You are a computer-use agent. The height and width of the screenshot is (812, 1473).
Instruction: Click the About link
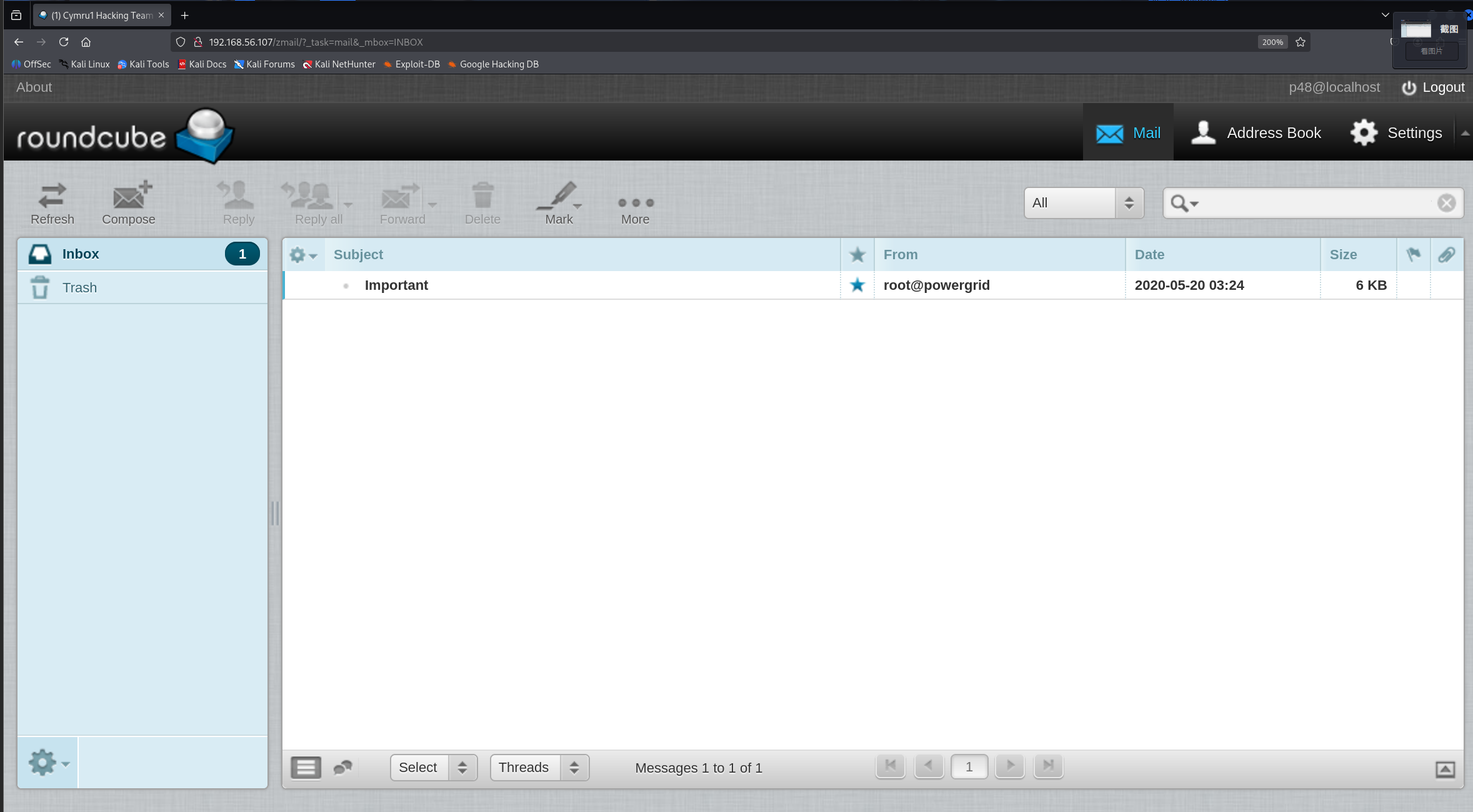(x=34, y=87)
